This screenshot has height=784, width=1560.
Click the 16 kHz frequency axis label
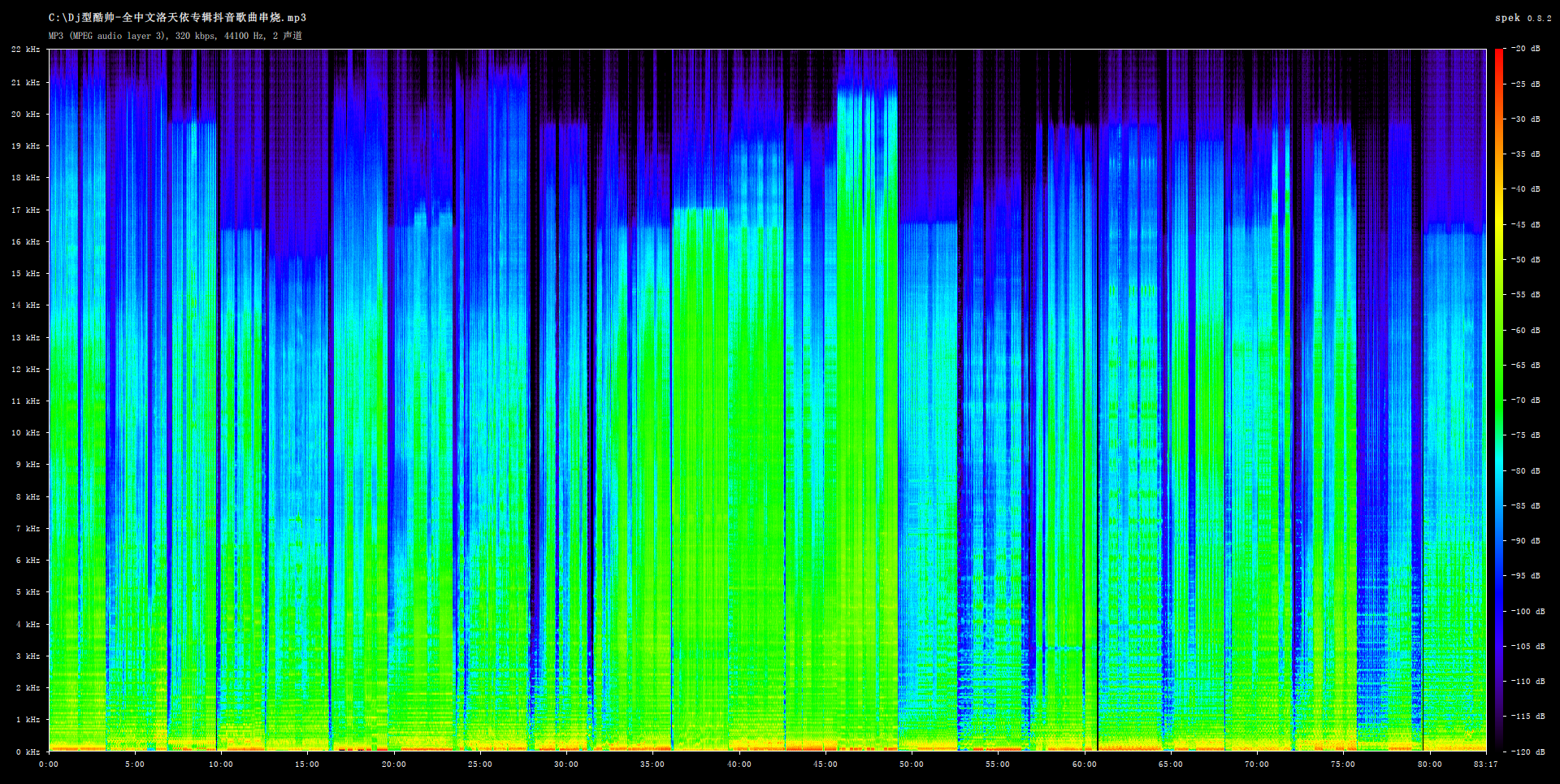coord(25,242)
